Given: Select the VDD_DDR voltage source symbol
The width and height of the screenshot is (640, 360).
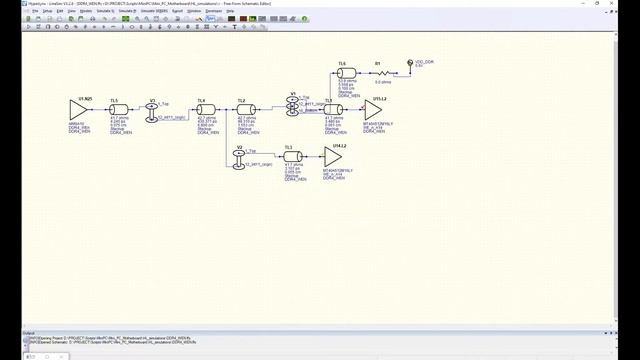Looking at the screenshot, I should 410,63.
